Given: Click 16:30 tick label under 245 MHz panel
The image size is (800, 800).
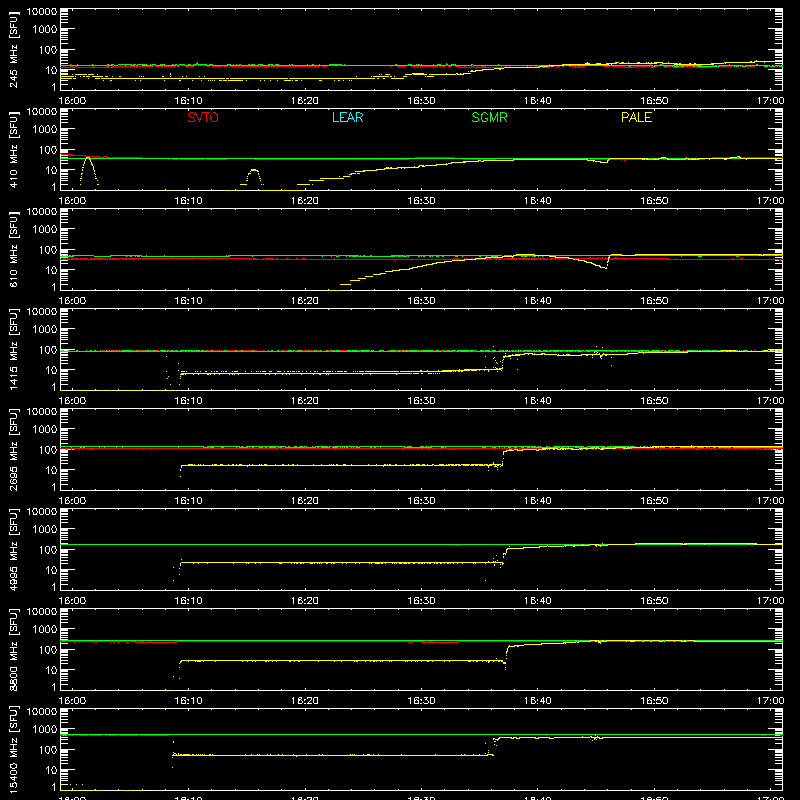Looking at the screenshot, I should coord(421,101).
